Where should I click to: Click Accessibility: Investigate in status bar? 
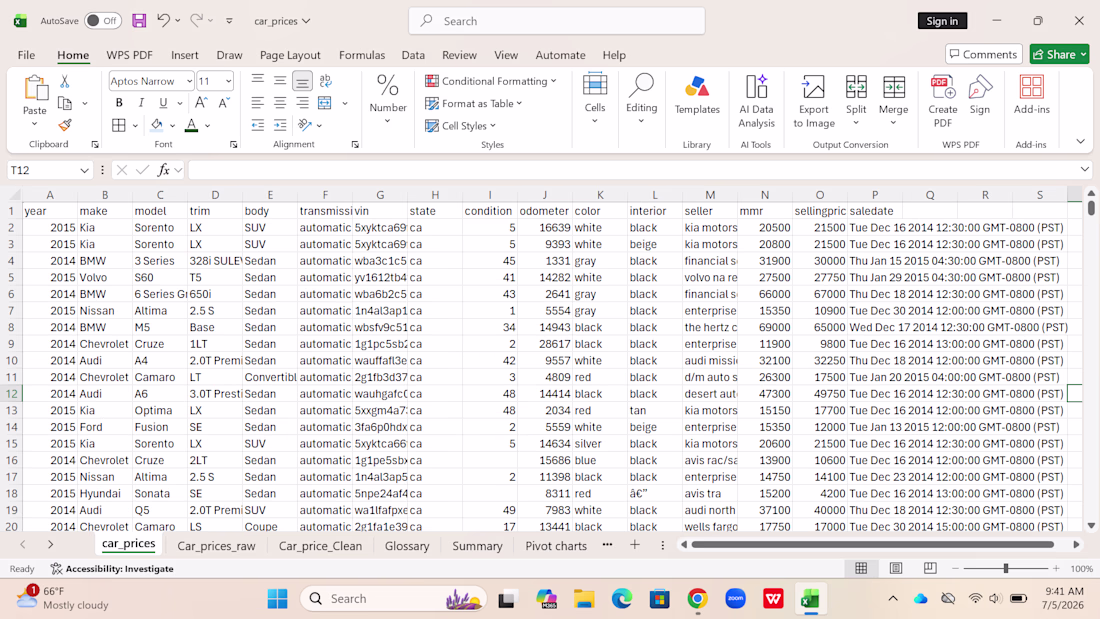pyautogui.click(x=112, y=568)
